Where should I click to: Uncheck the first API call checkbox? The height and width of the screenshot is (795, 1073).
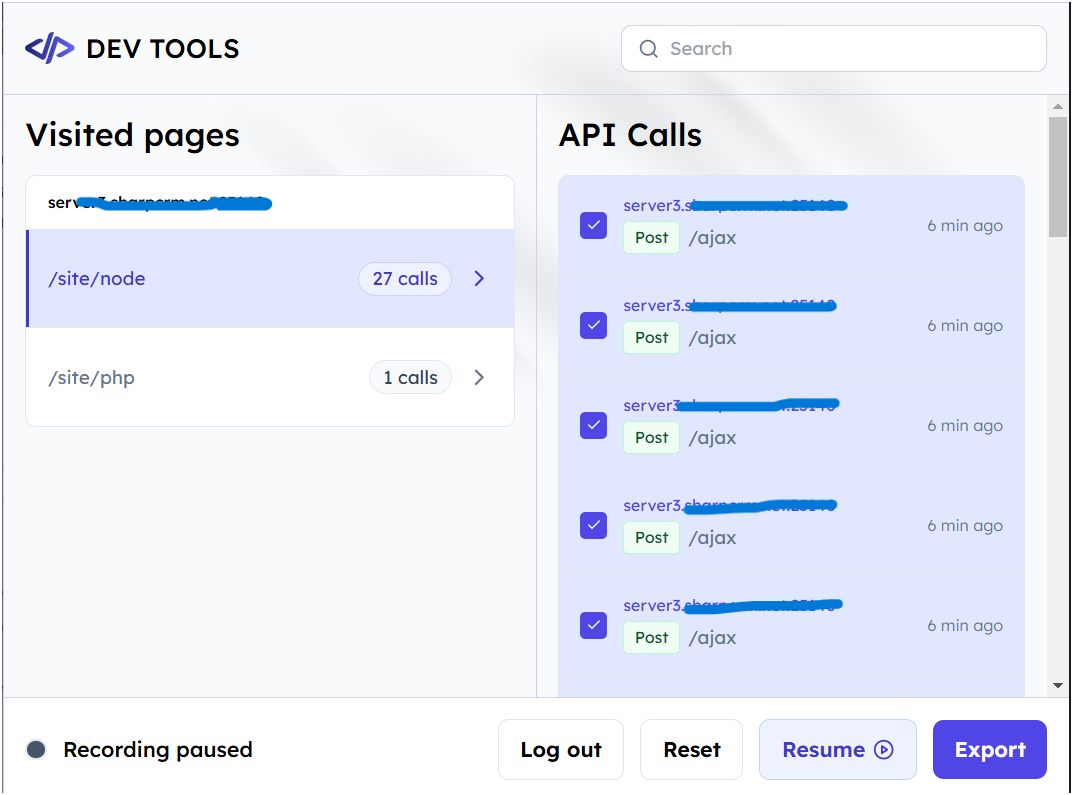pos(593,225)
